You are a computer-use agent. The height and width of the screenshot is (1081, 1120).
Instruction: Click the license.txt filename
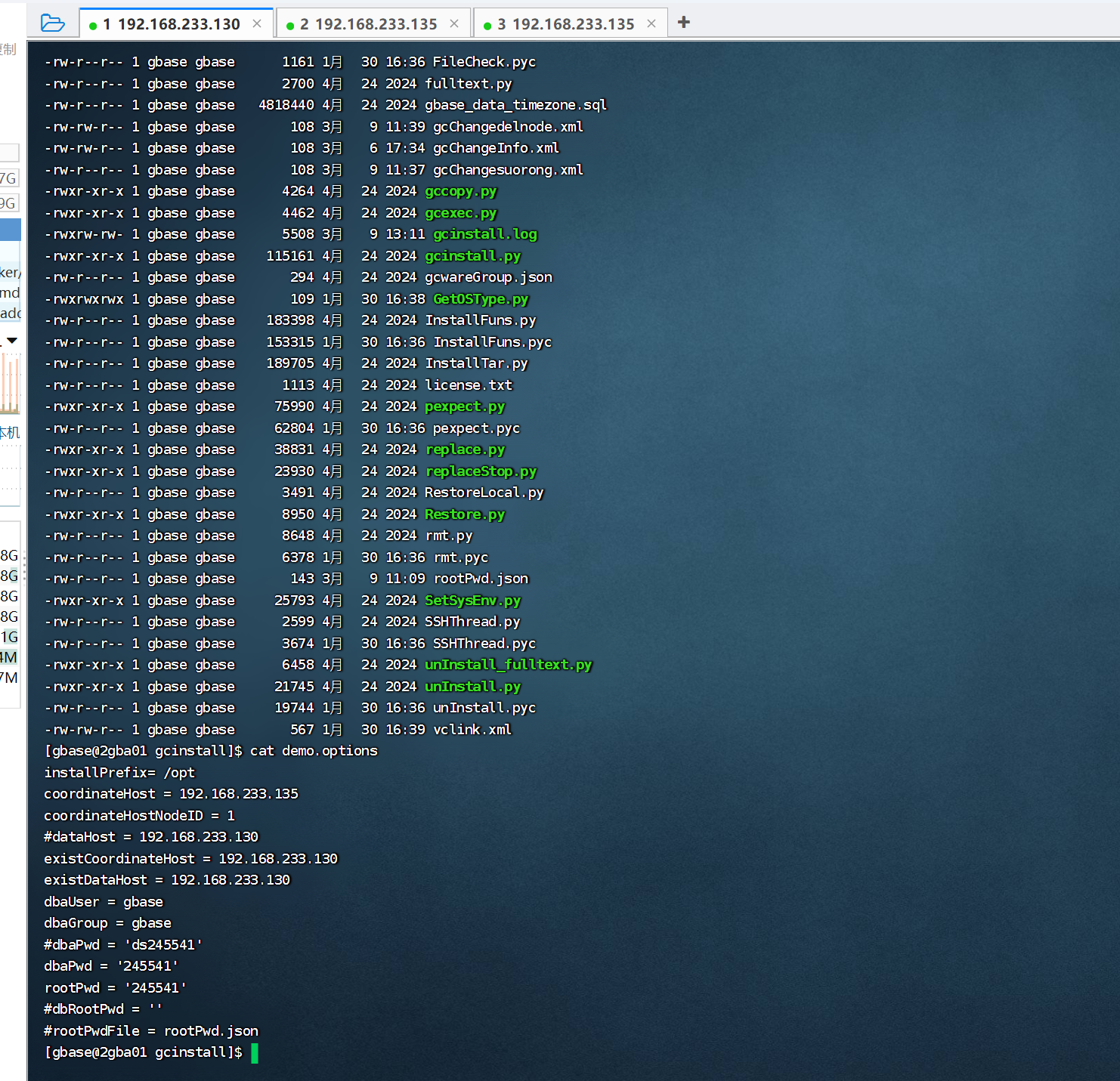[x=469, y=385]
